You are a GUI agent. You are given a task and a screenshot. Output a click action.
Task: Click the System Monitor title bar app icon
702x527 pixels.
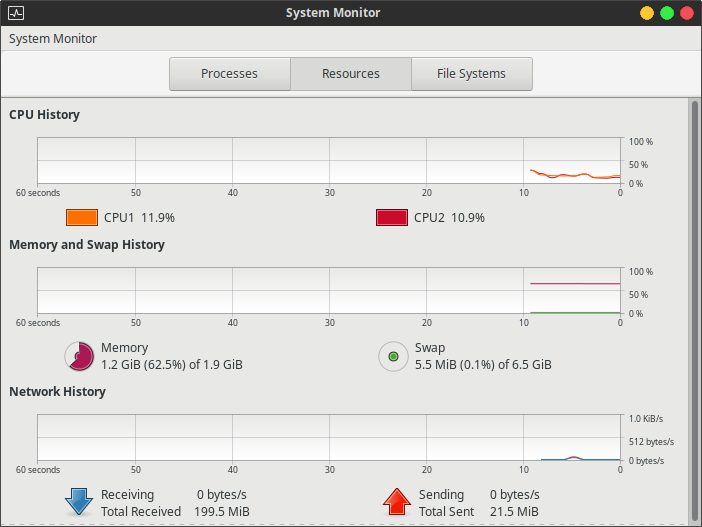click(x=16, y=13)
